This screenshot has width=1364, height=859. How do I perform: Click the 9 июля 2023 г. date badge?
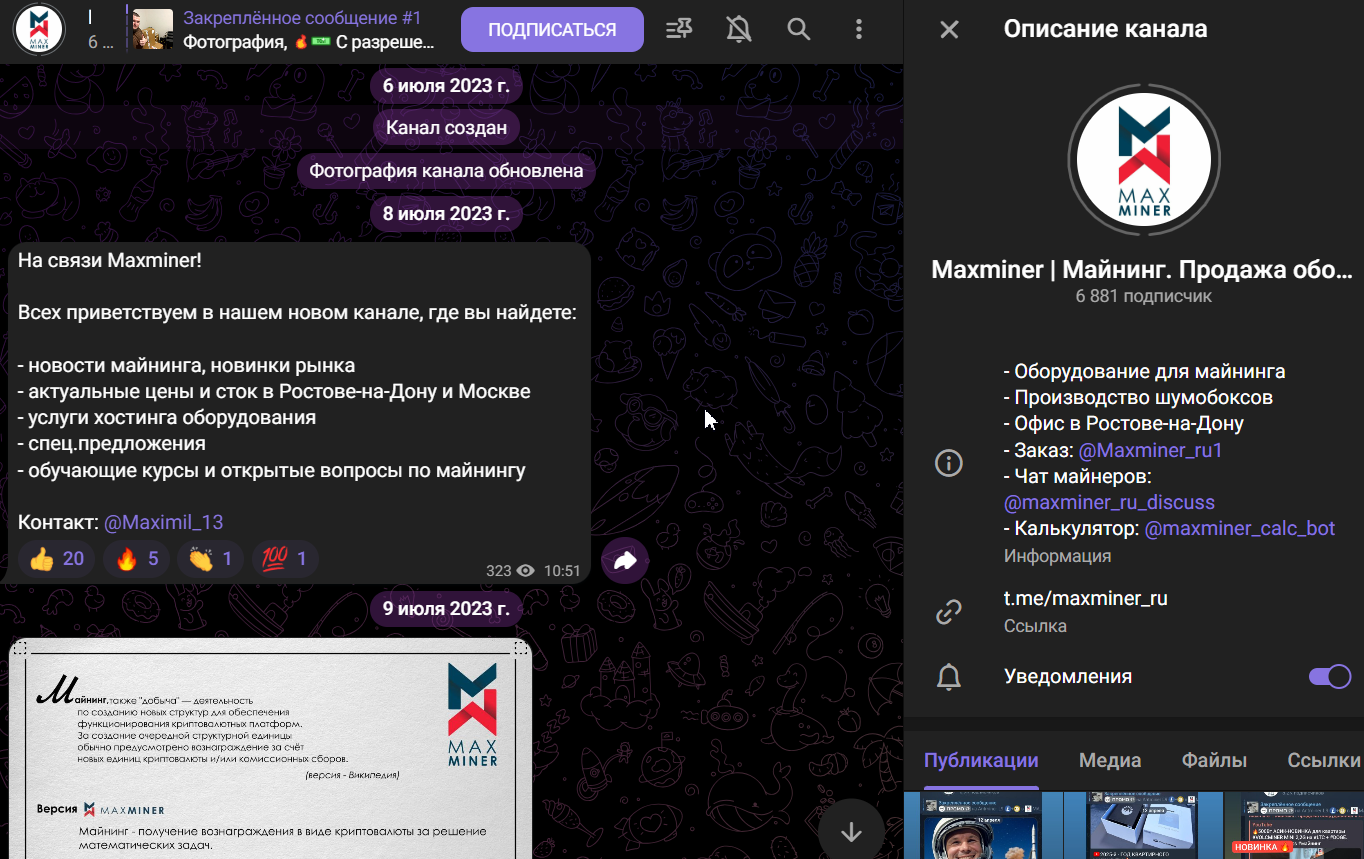click(x=446, y=608)
